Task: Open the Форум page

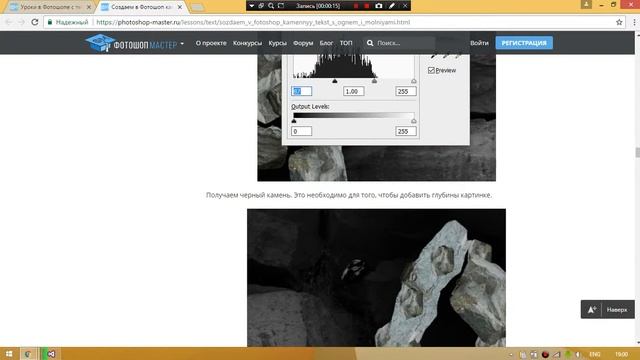Action: pos(303,43)
